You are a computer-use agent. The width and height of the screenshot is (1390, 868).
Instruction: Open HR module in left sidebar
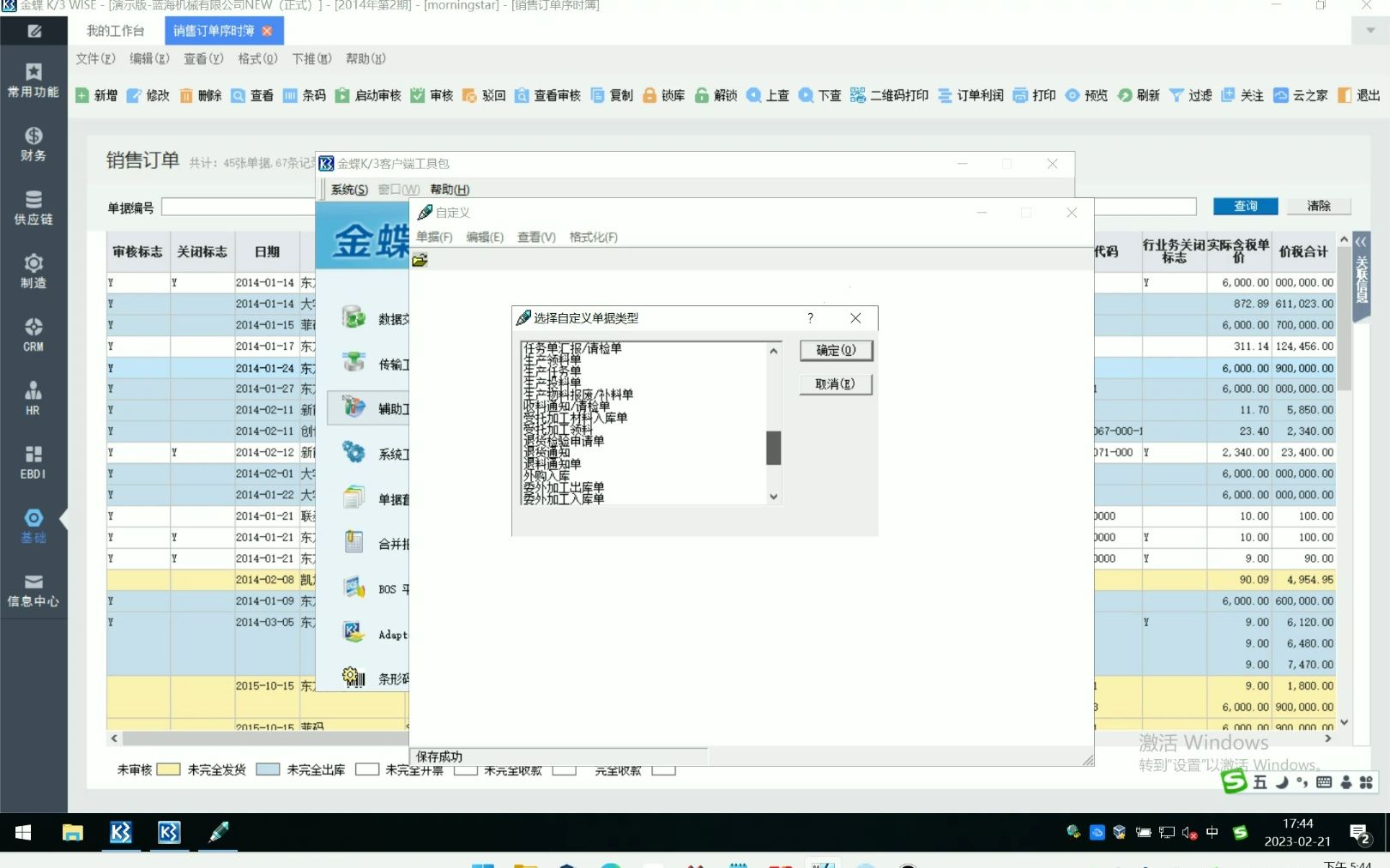33,399
